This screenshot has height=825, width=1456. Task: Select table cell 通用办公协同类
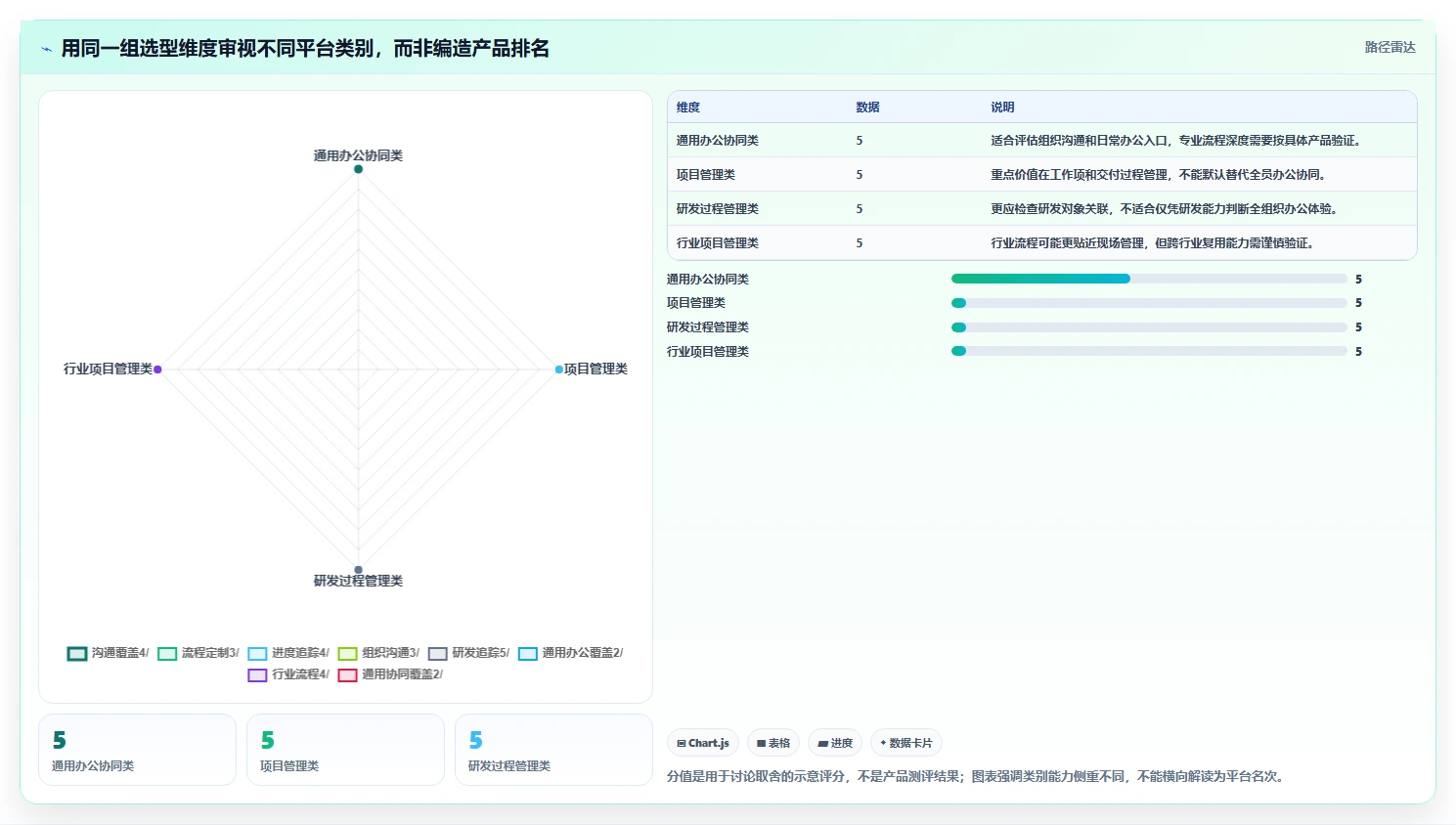click(x=718, y=141)
